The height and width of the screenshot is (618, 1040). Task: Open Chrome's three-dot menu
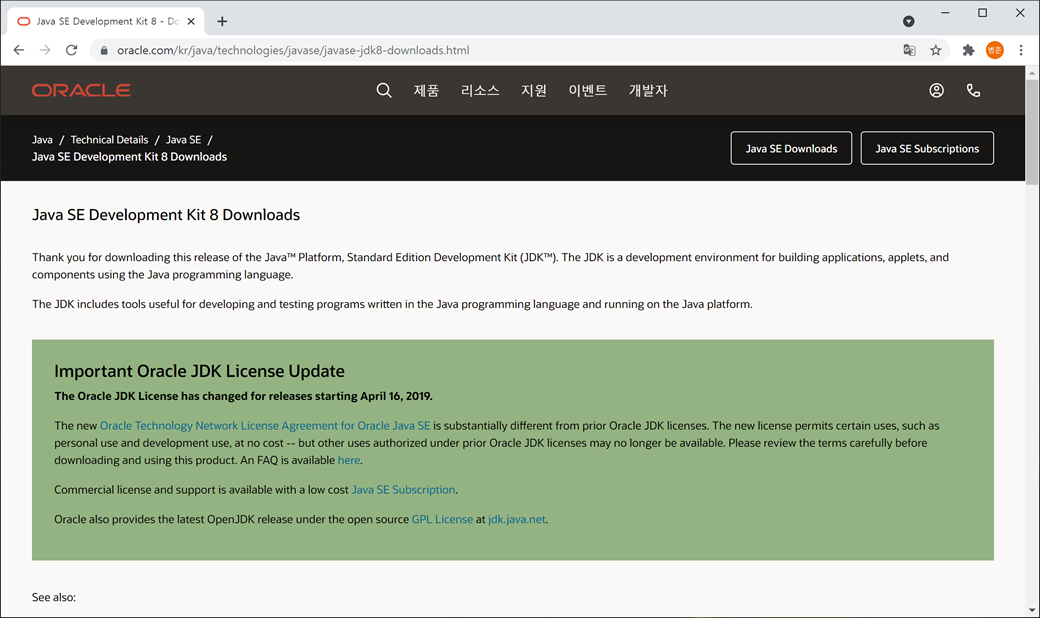[1021, 50]
